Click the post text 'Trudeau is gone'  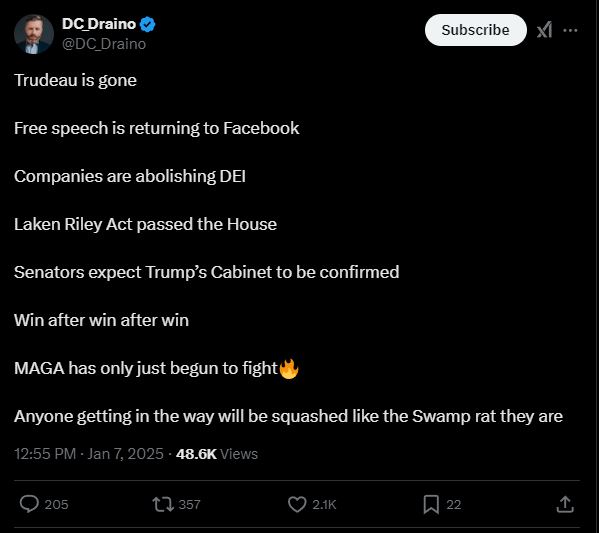point(75,80)
